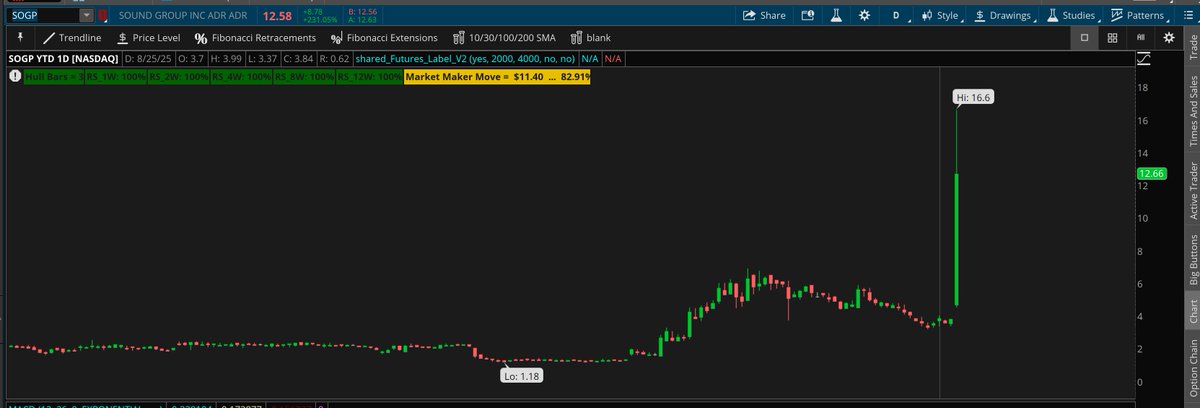This screenshot has width=1200, height=408.
Task: Click the RS_8W: 100% label
Action: pyautogui.click(x=304, y=76)
